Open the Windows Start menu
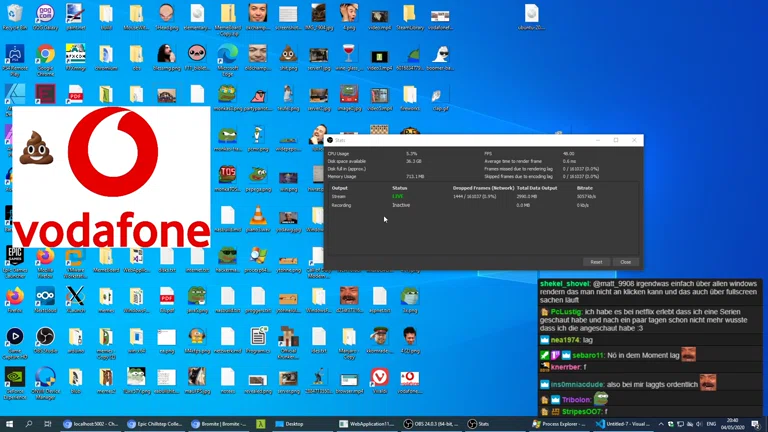 click(9, 424)
